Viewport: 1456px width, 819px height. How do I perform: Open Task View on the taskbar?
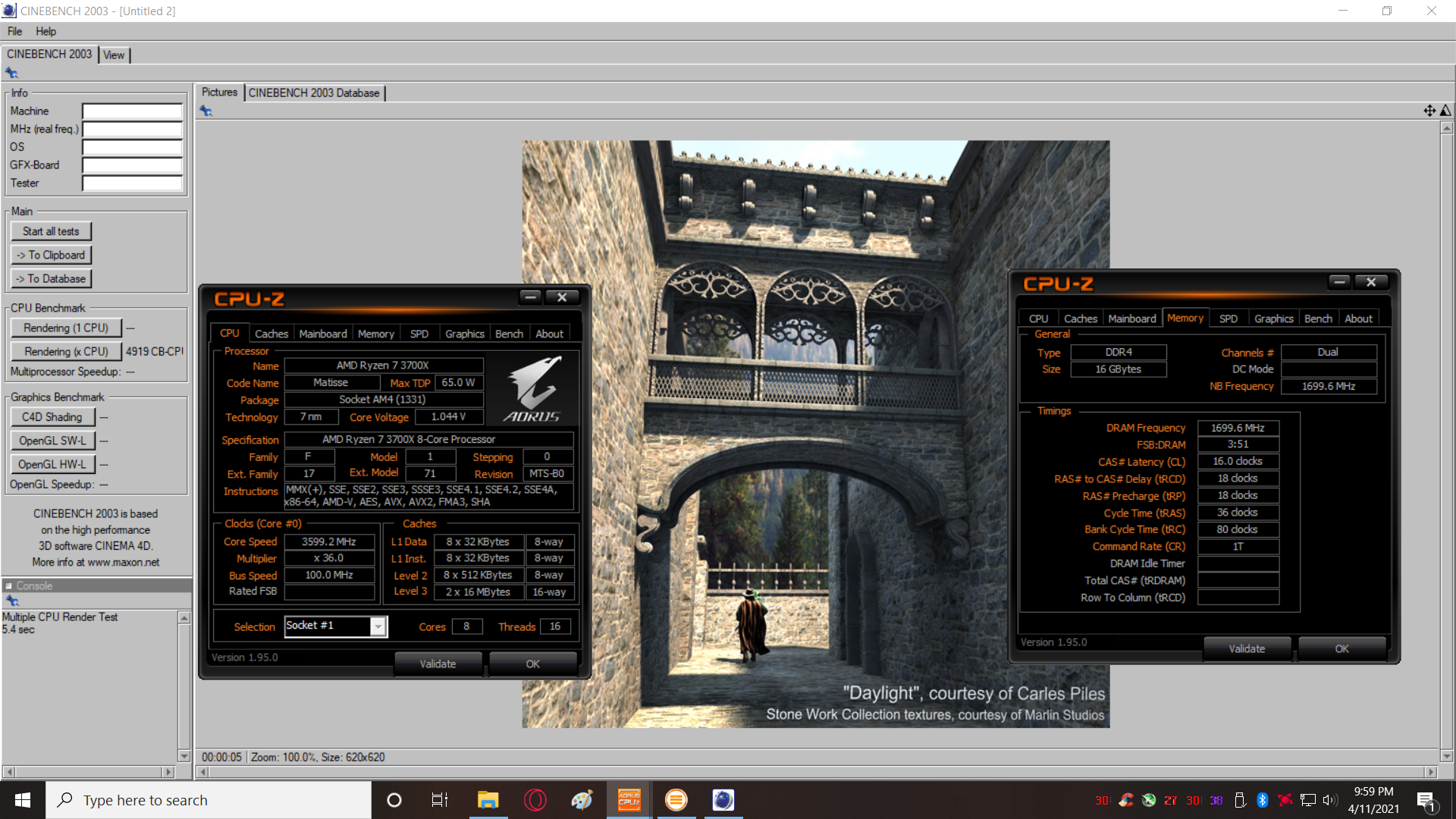tap(440, 800)
